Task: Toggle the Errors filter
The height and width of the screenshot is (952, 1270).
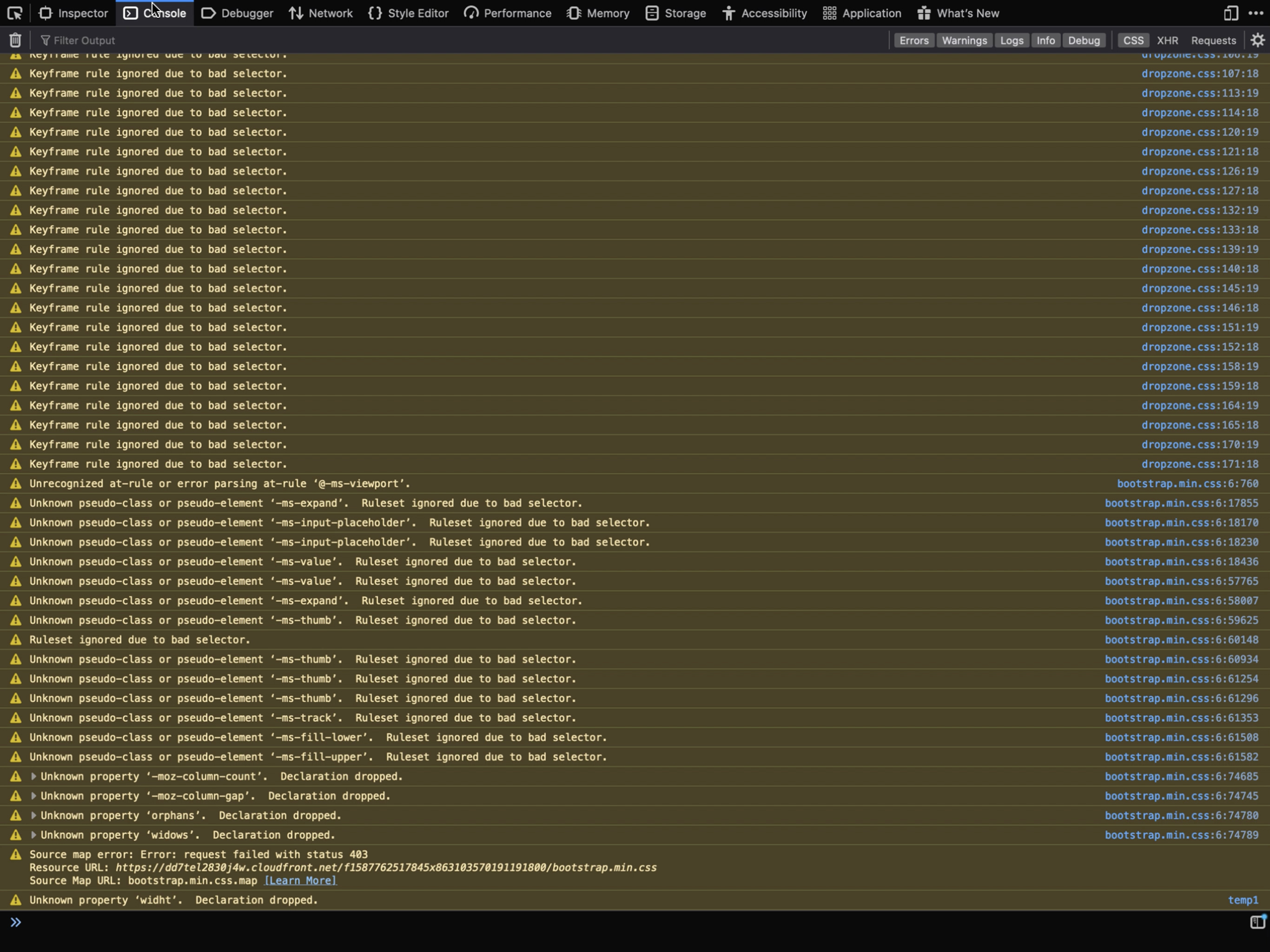Action: (913, 40)
